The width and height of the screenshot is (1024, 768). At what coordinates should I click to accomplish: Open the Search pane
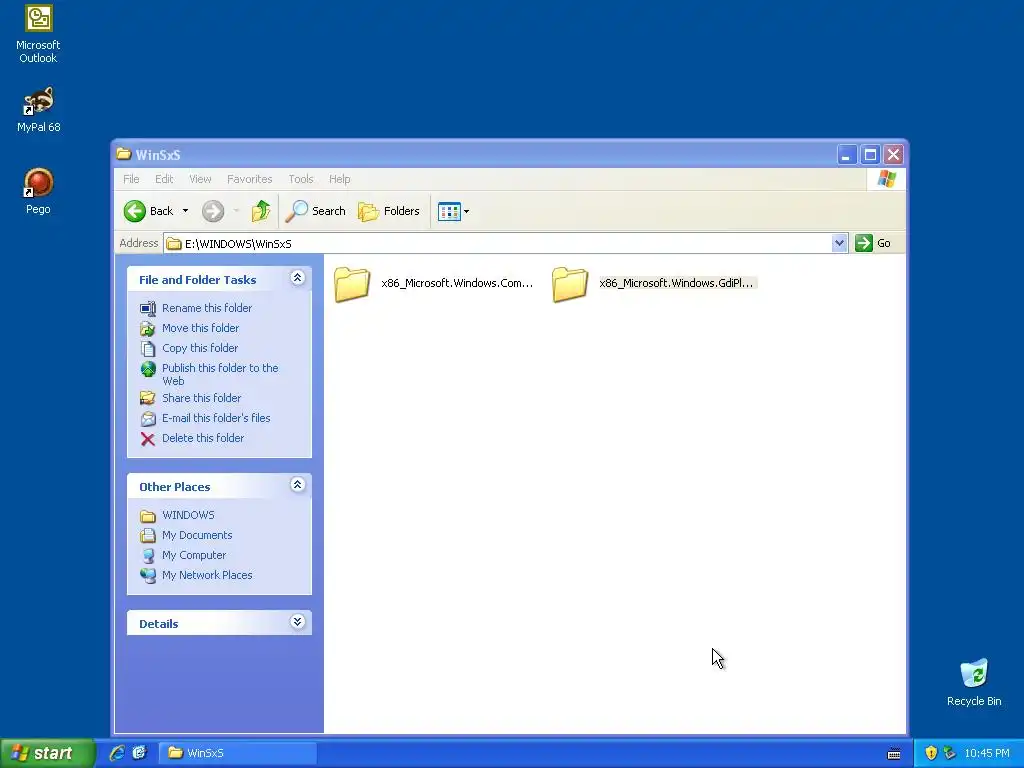point(315,211)
